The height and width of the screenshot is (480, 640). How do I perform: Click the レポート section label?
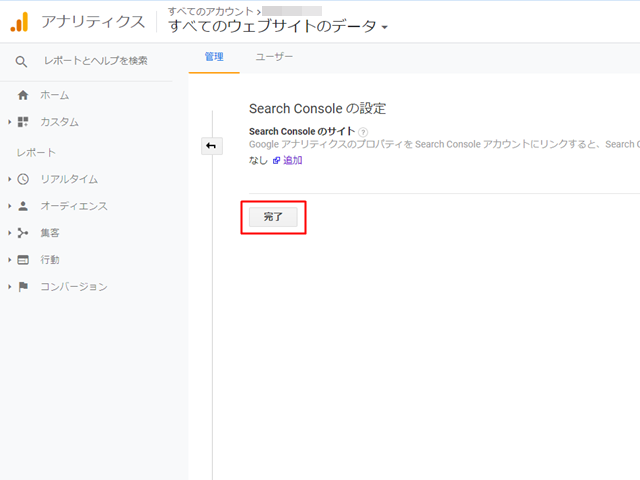(x=36, y=153)
